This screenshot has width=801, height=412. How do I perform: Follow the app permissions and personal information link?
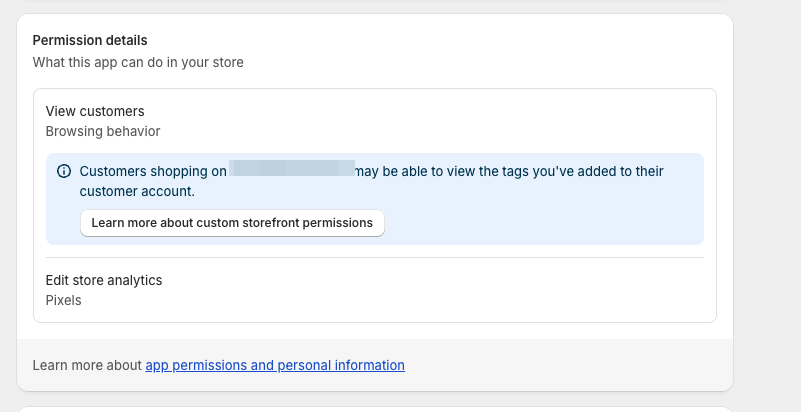click(x=275, y=365)
